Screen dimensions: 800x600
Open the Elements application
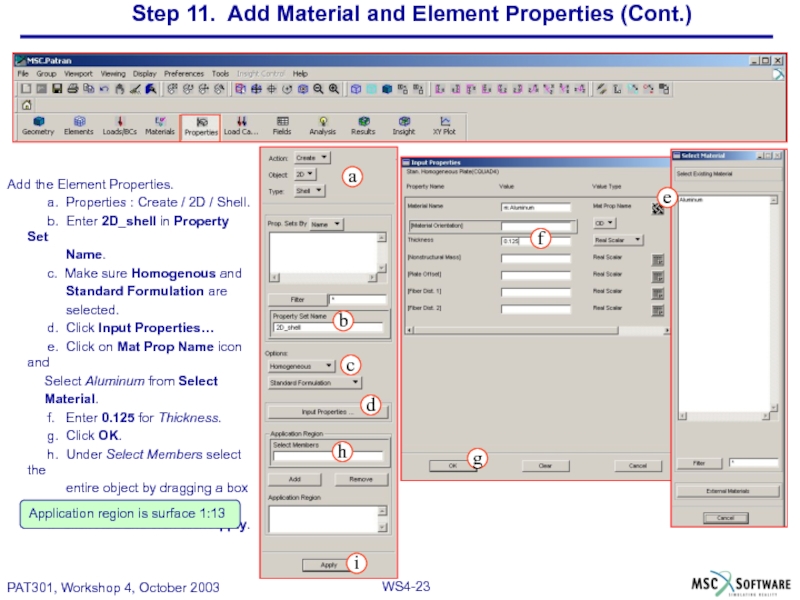click(79, 126)
